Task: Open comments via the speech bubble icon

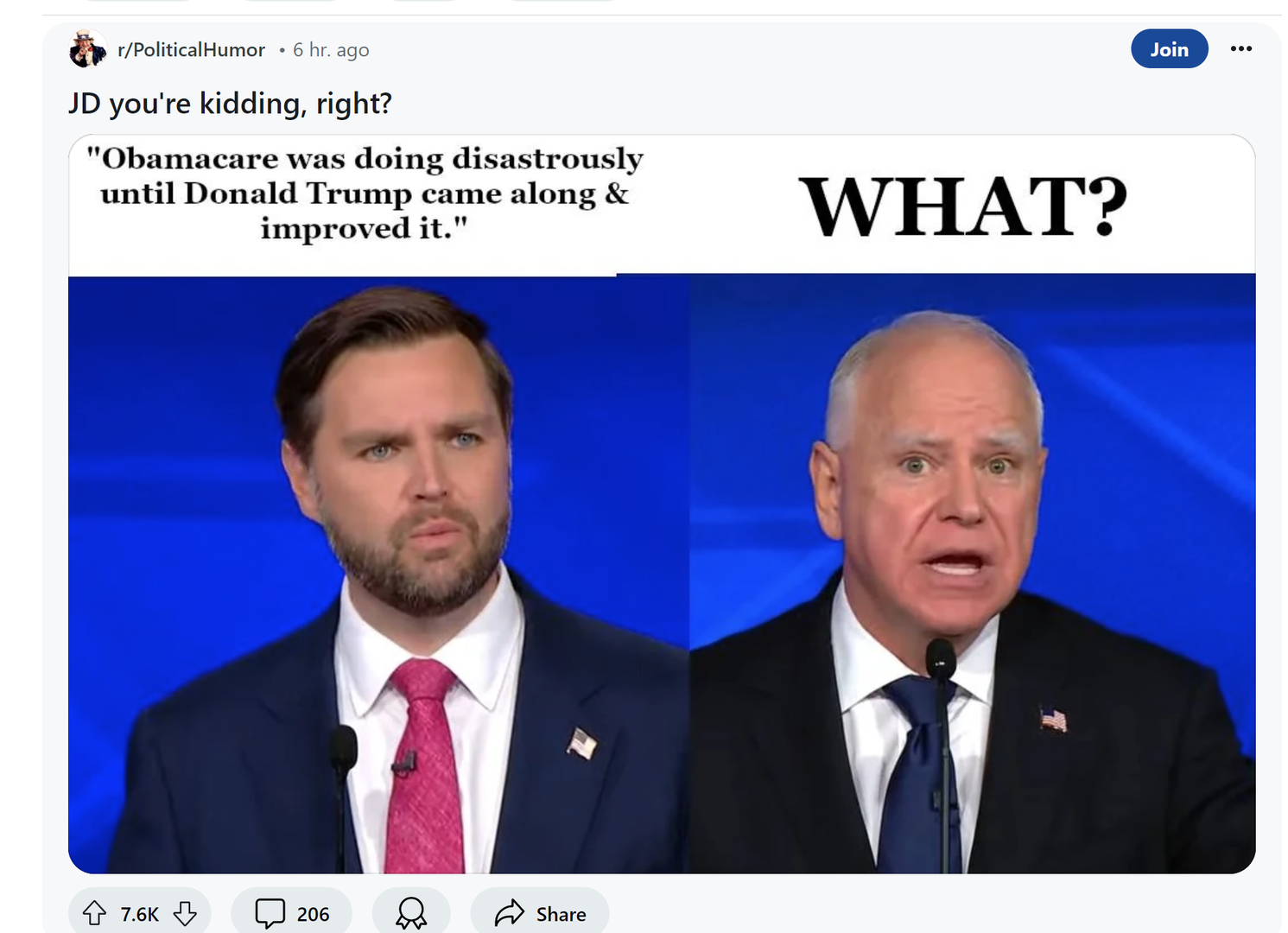Action: (270, 913)
